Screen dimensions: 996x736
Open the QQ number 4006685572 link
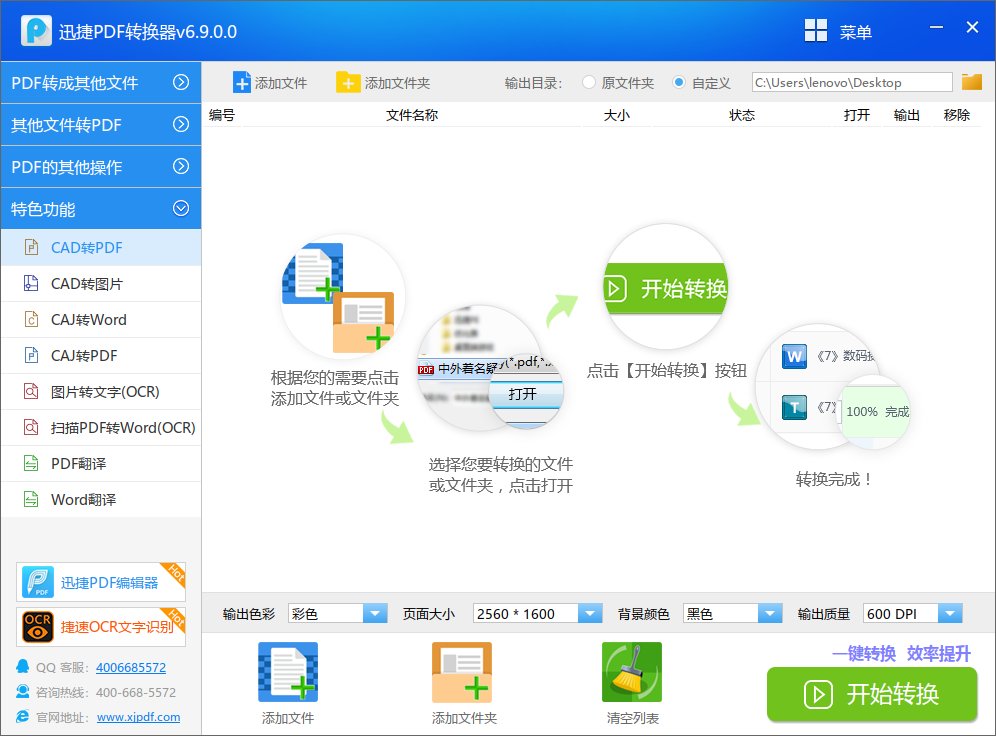[131, 667]
